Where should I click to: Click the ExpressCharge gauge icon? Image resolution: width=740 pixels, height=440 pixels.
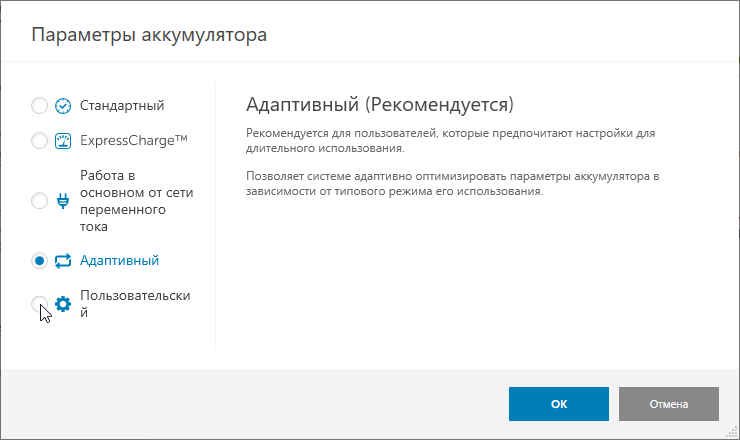click(63, 141)
